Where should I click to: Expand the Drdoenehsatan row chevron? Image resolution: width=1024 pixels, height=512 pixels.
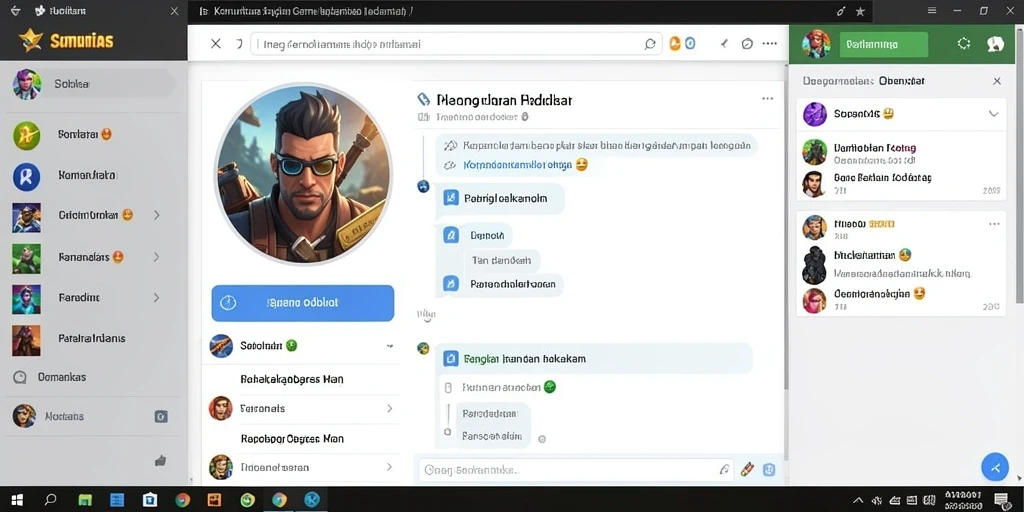389,467
